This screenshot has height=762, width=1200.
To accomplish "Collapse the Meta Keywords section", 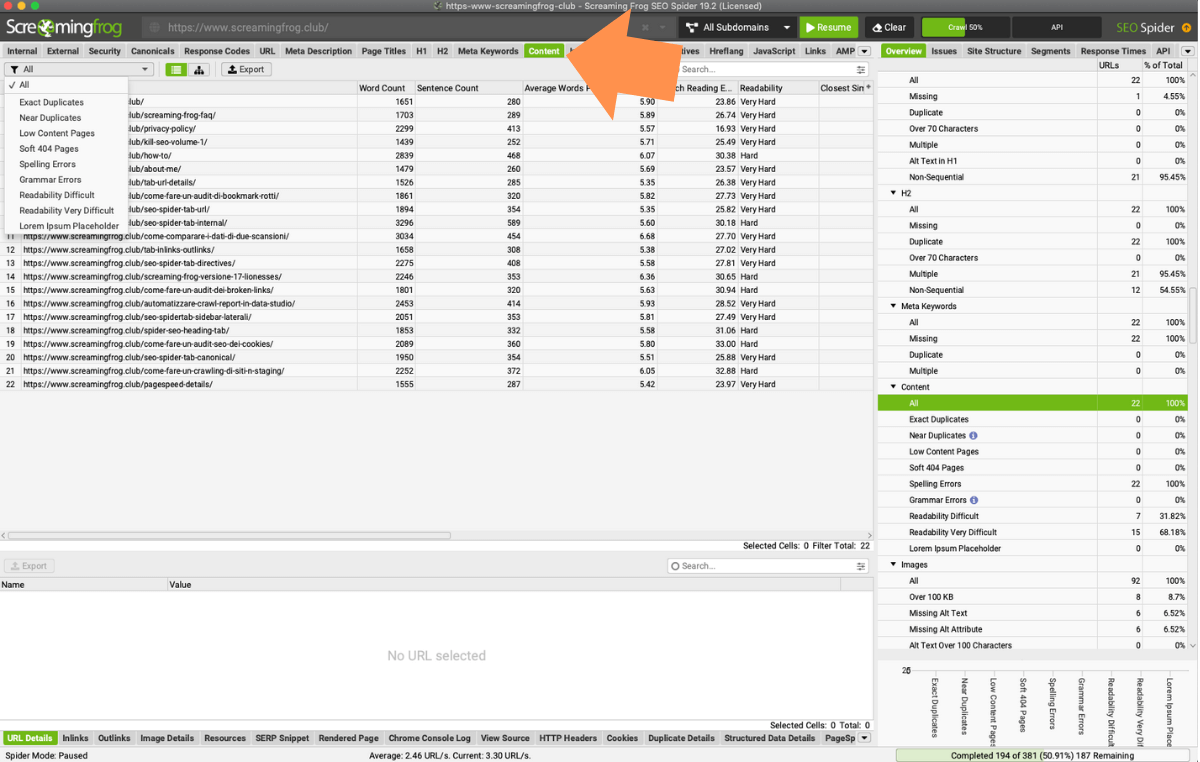I will coord(893,307).
